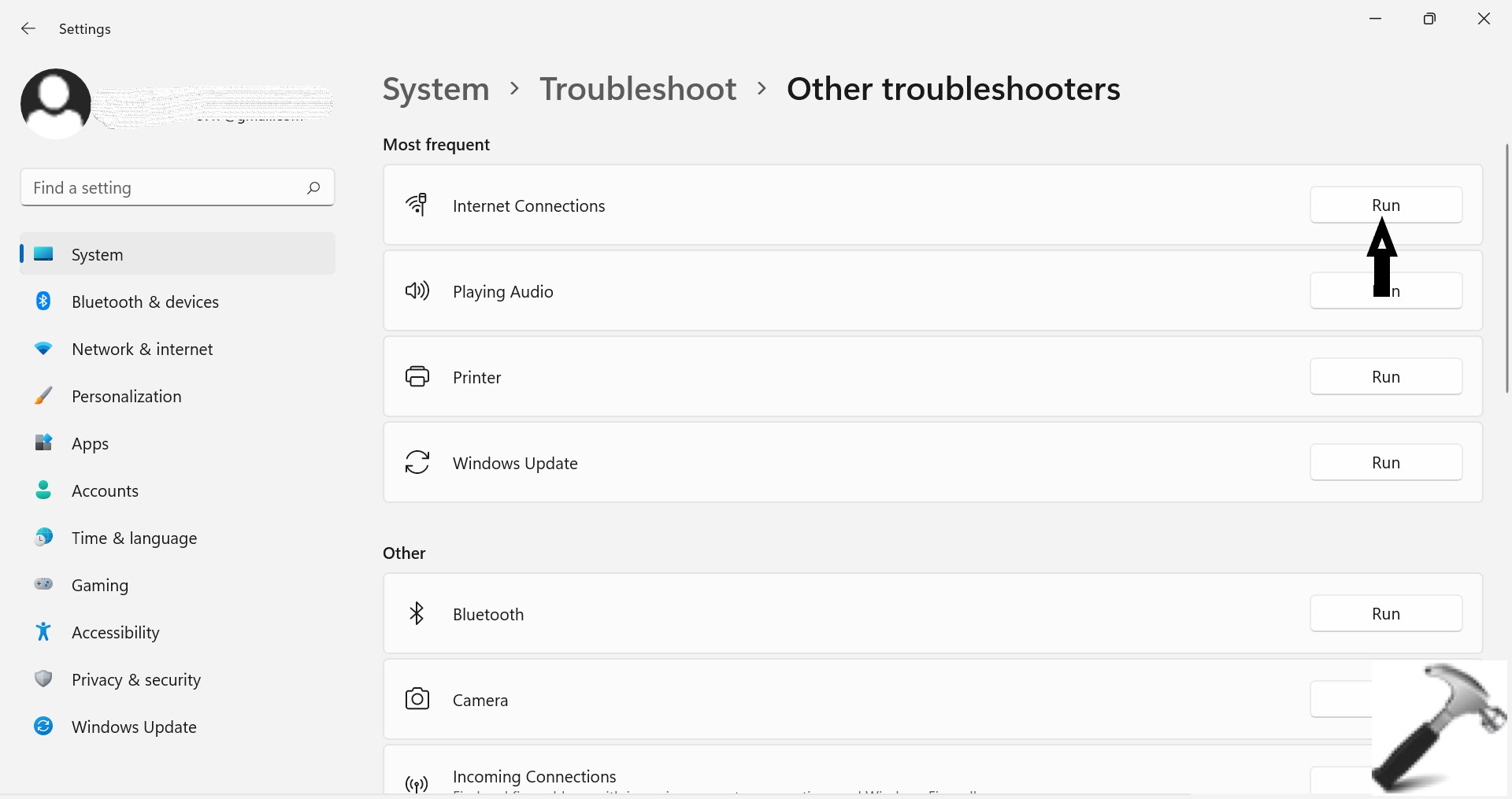This screenshot has width=1512, height=799.
Task: Click the user profile avatar picture
Action: tap(56, 103)
